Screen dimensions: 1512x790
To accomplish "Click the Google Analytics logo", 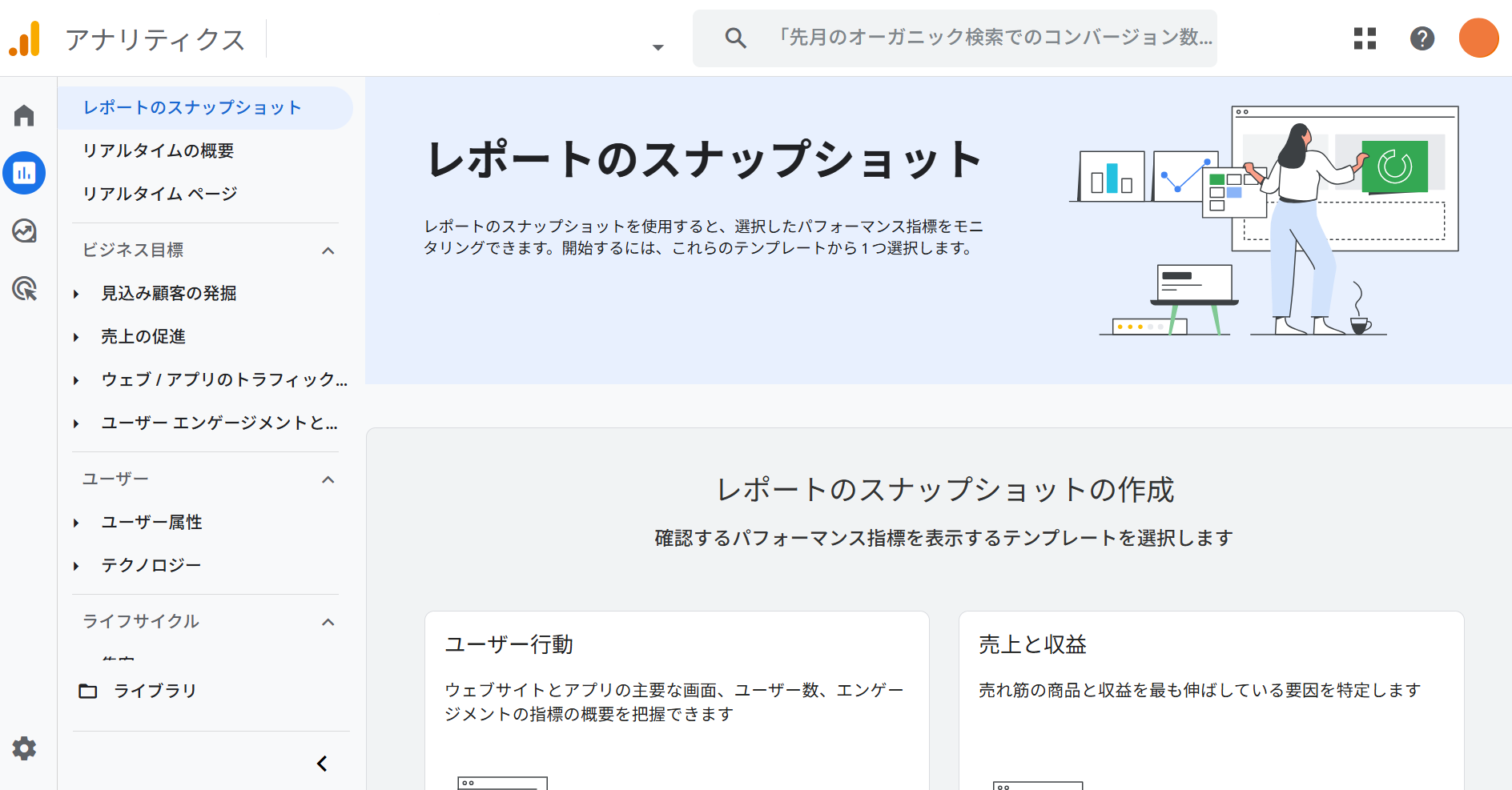I will 25,38.
